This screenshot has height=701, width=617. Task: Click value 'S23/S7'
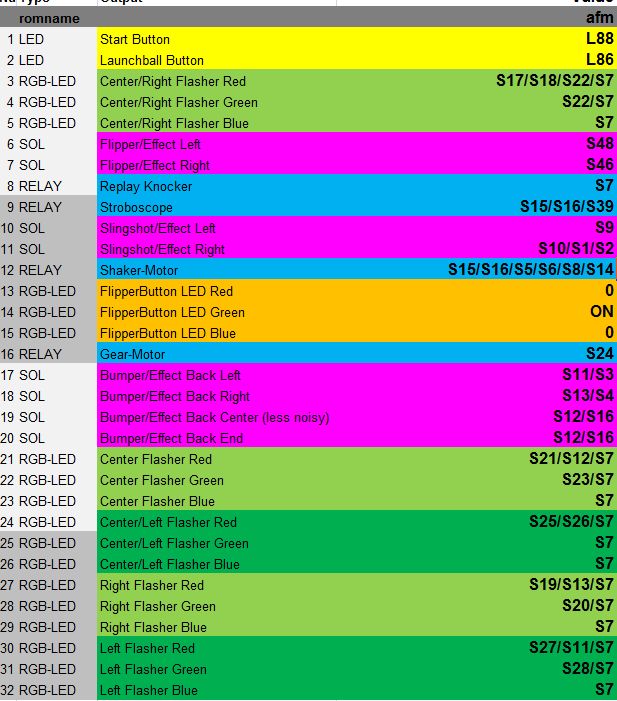point(587,480)
